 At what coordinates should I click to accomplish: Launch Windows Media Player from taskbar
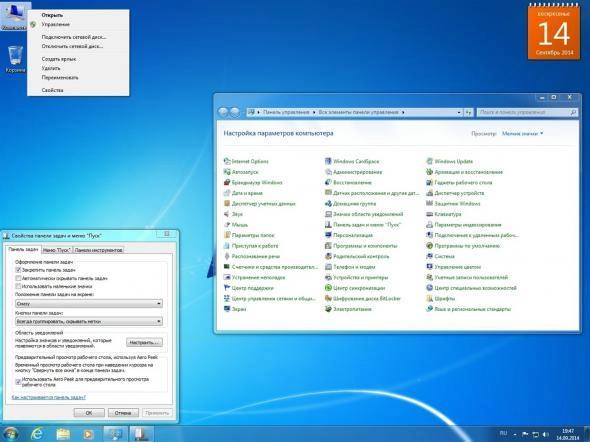pos(88,434)
